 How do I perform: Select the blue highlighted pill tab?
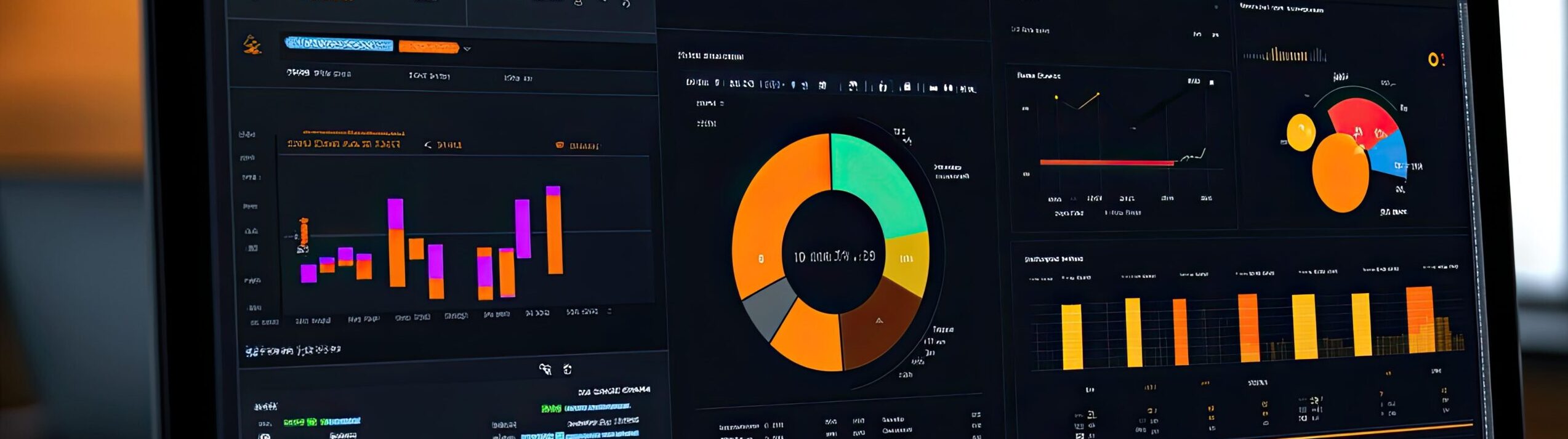pyautogui.click(x=339, y=44)
